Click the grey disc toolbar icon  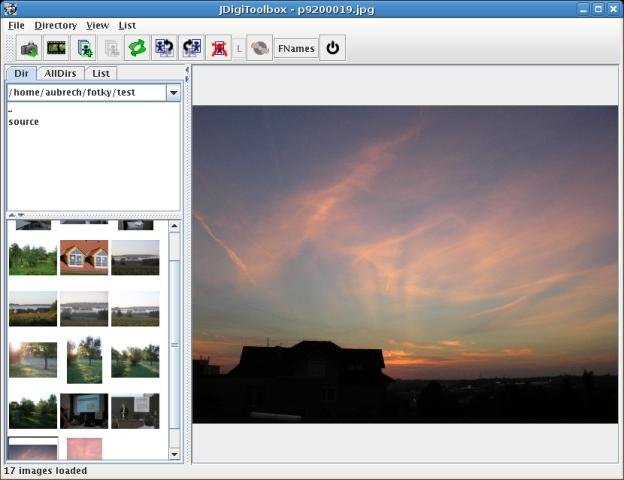259,48
